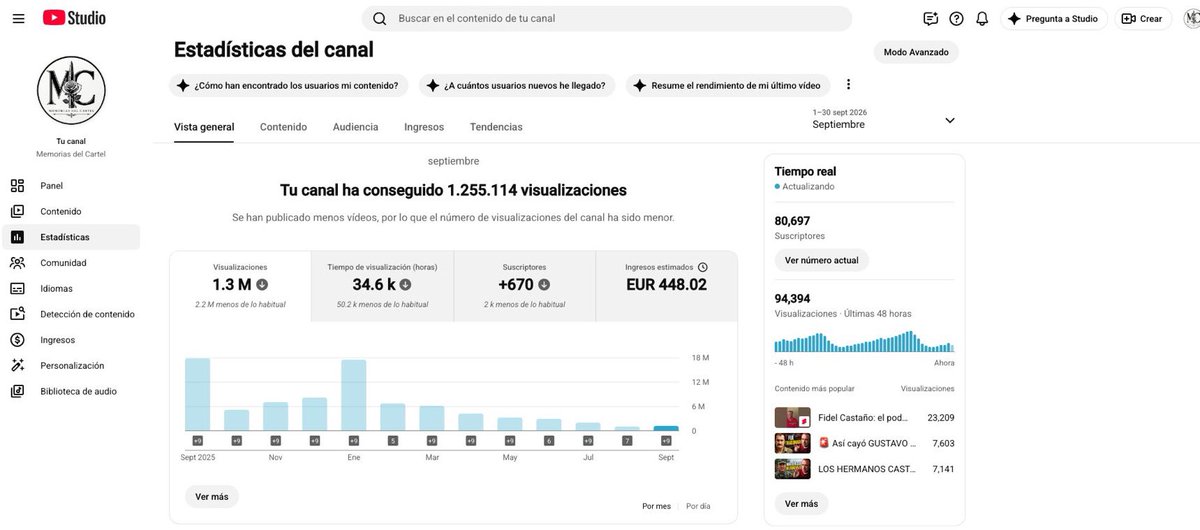Click the search magnifier icon

[x=380, y=18]
